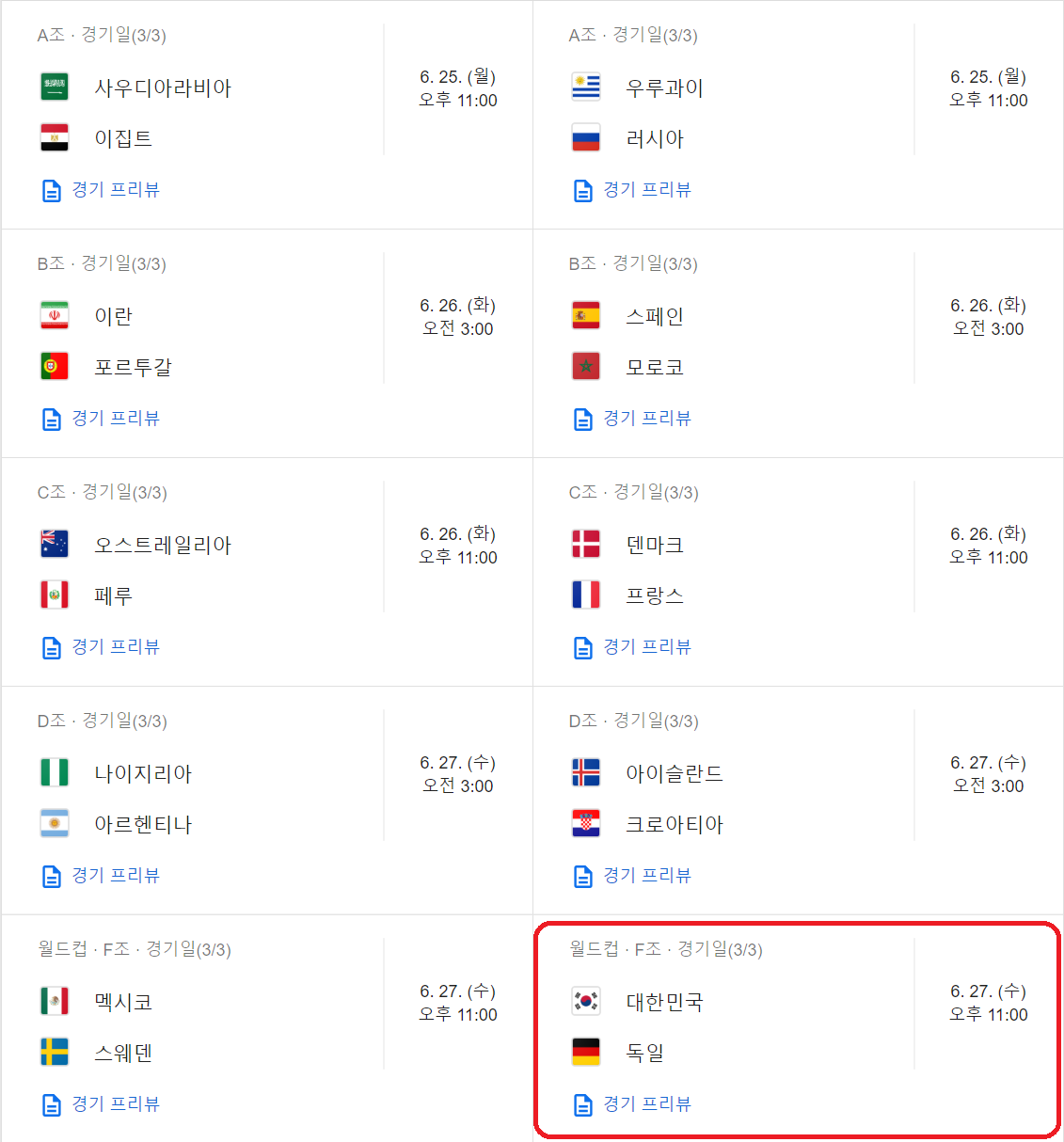The width and height of the screenshot is (1064, 1142).
Task: Select the 아이슬란드 team name
Action: [675, 773]
